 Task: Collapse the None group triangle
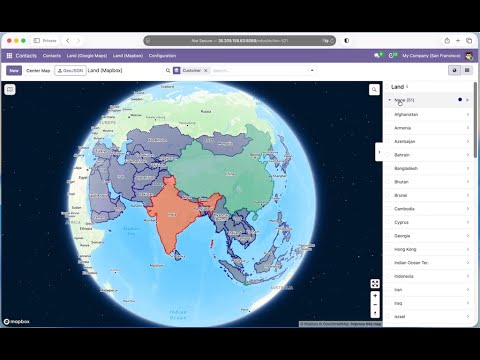click(389, 100)
